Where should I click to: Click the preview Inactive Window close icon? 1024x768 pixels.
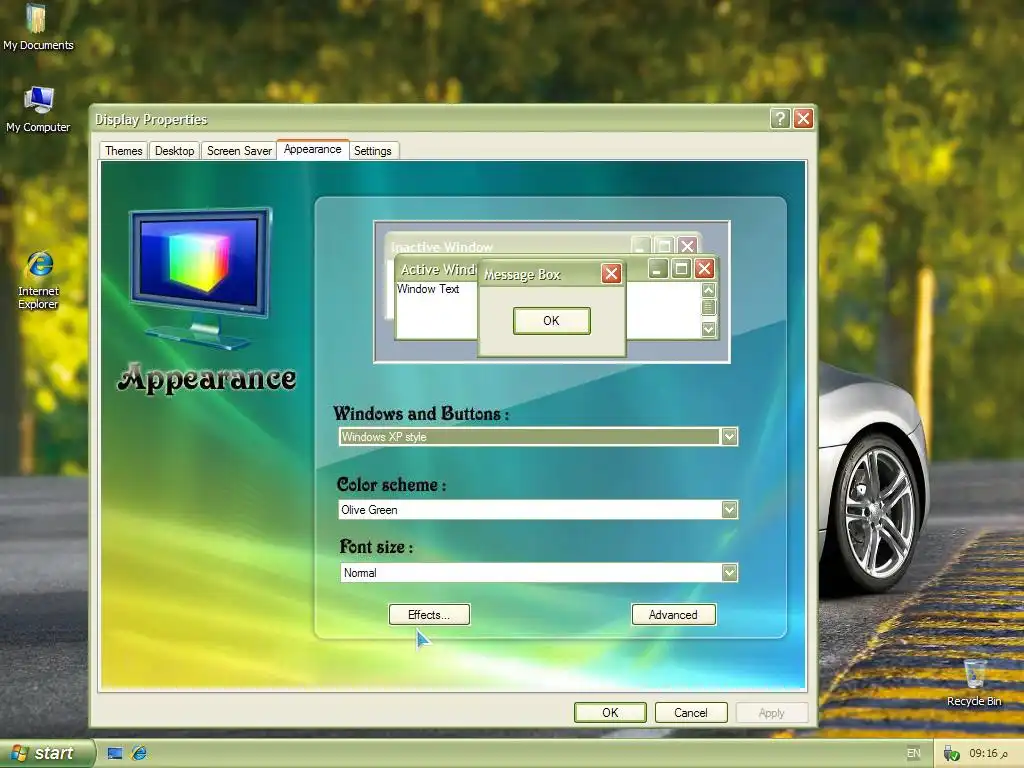click(687, 246)
